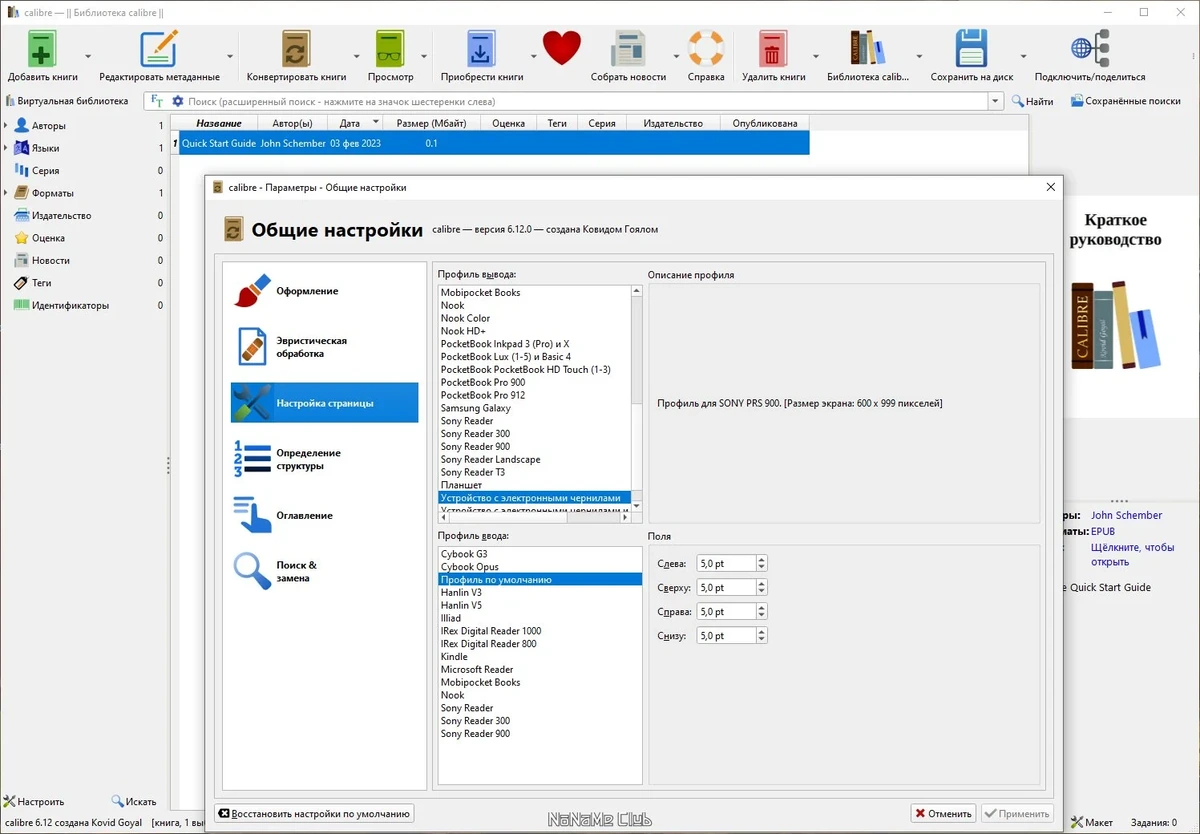Sort by Название column header
The image size is (1200, 834).
(218, 123)
